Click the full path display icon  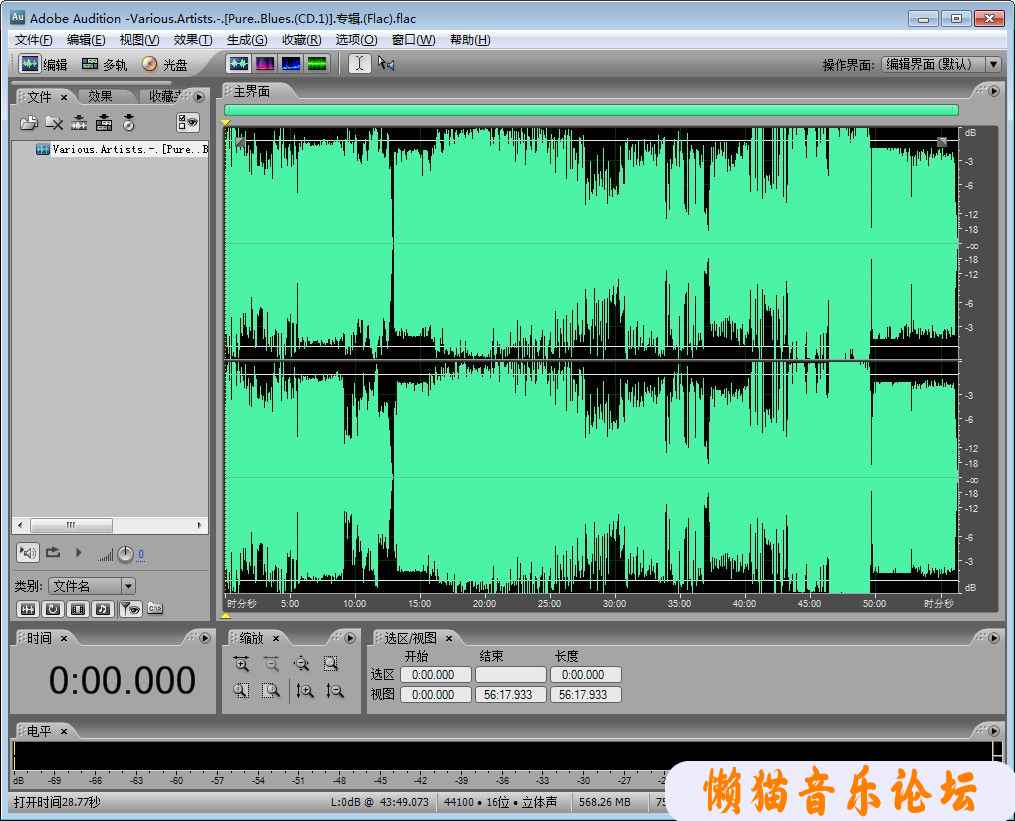155,608
